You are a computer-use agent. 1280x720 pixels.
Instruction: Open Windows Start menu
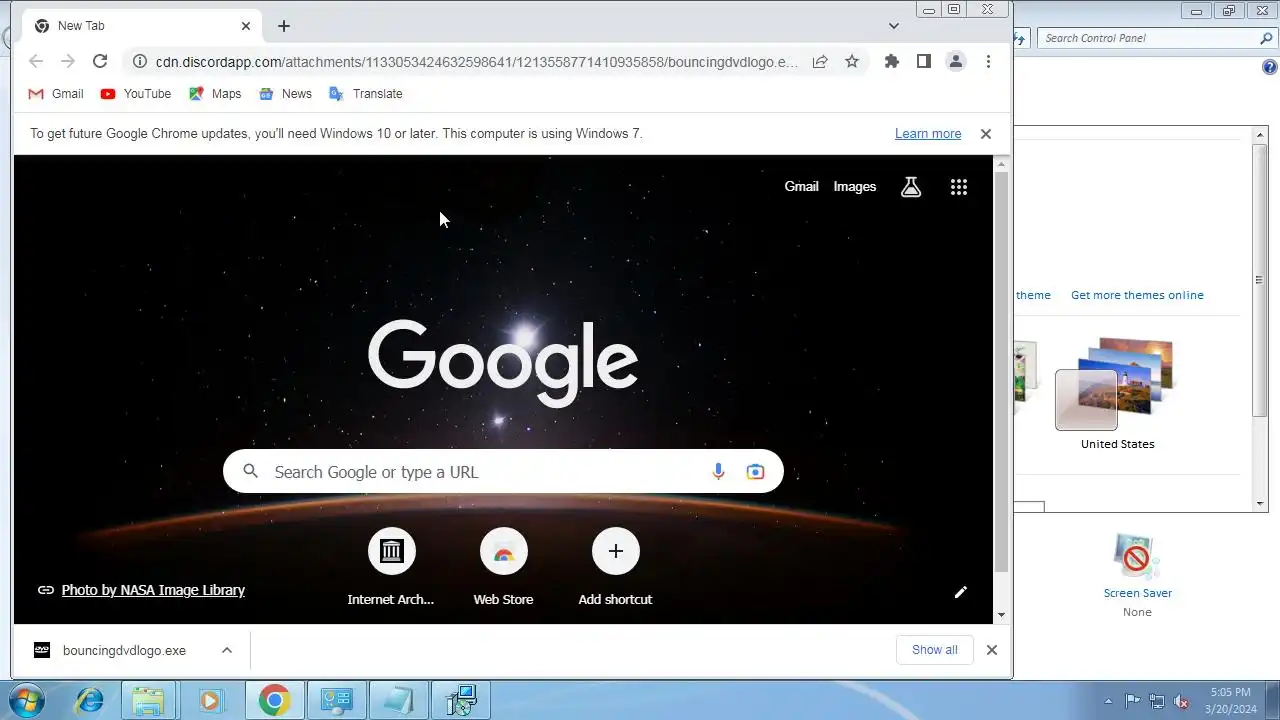pyautogui.click(x=28, y=701)
